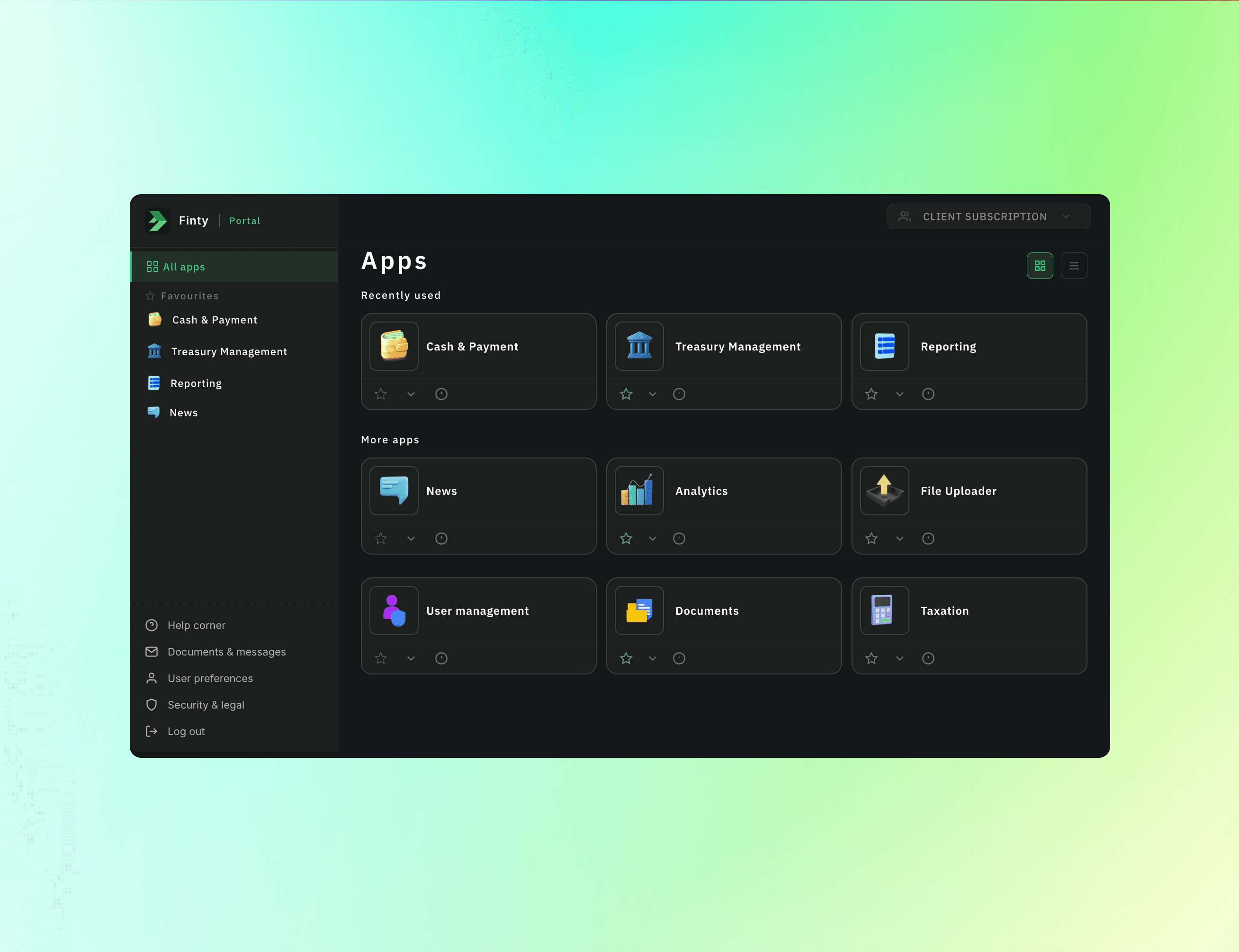1239x952 pixels.
Task: Expand the Documents card chevron
Action: pos(653,658)
